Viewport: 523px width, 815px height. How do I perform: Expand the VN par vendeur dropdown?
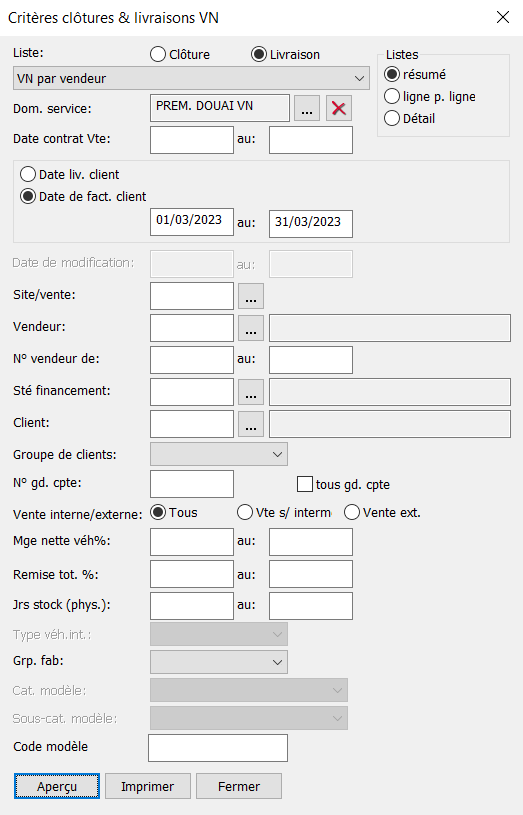coord(191,78)
